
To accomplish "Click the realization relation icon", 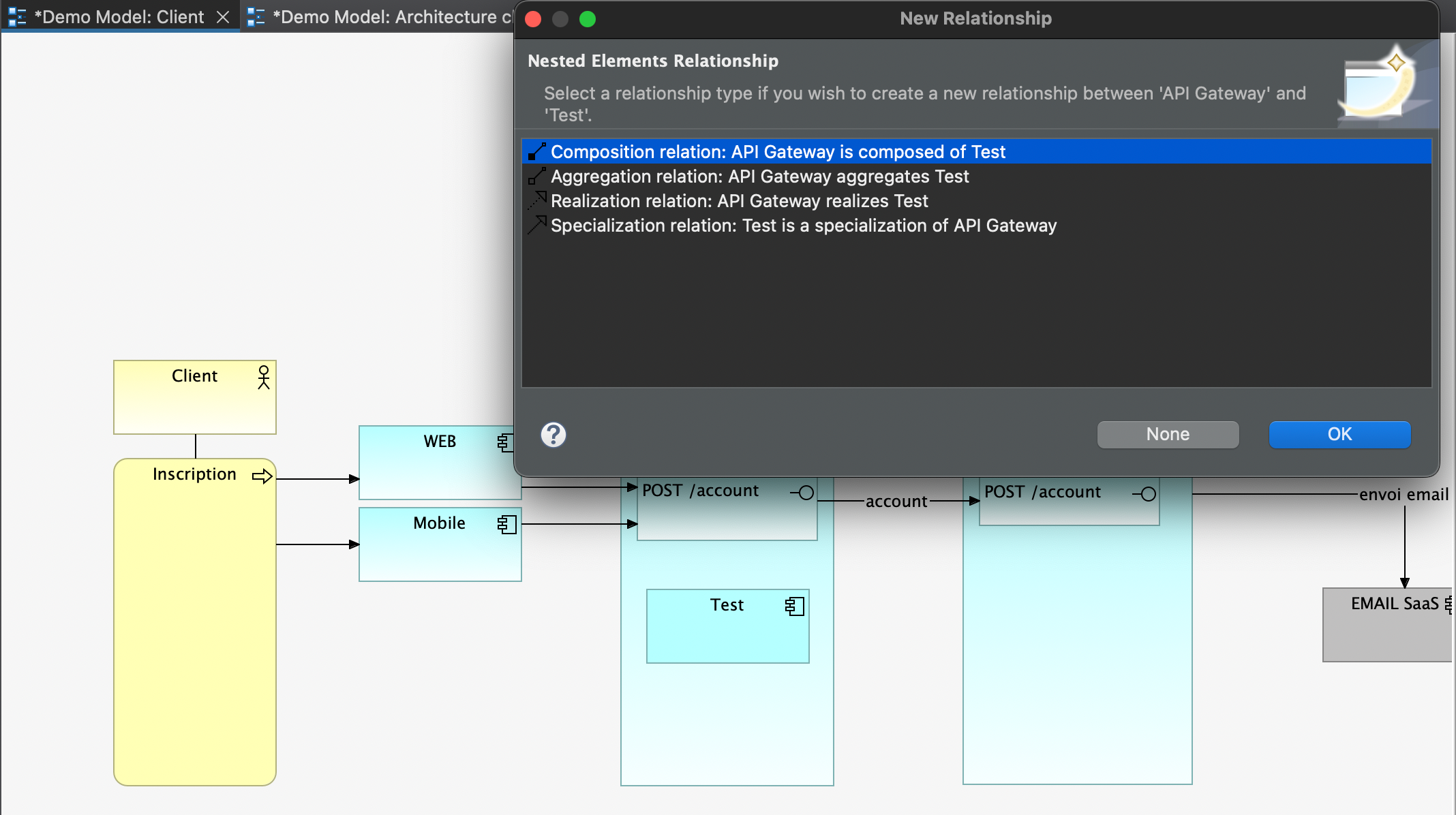I will [x=537, y=200].
